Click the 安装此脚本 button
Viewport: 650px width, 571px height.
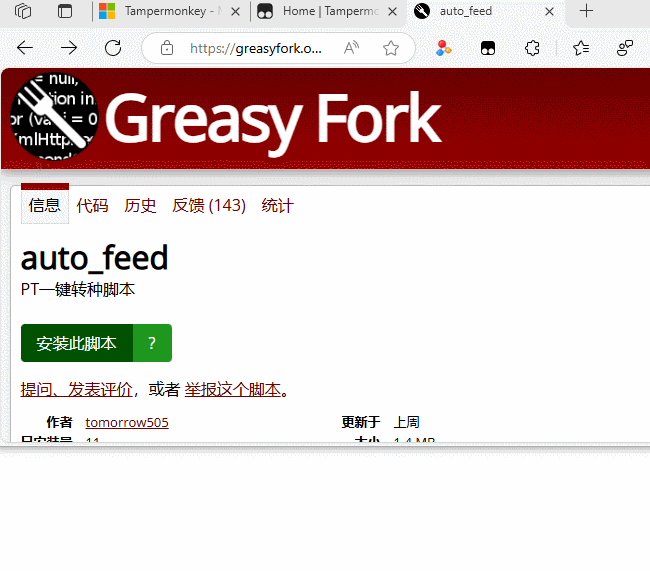pyautogui.click(x=77, y=343)
